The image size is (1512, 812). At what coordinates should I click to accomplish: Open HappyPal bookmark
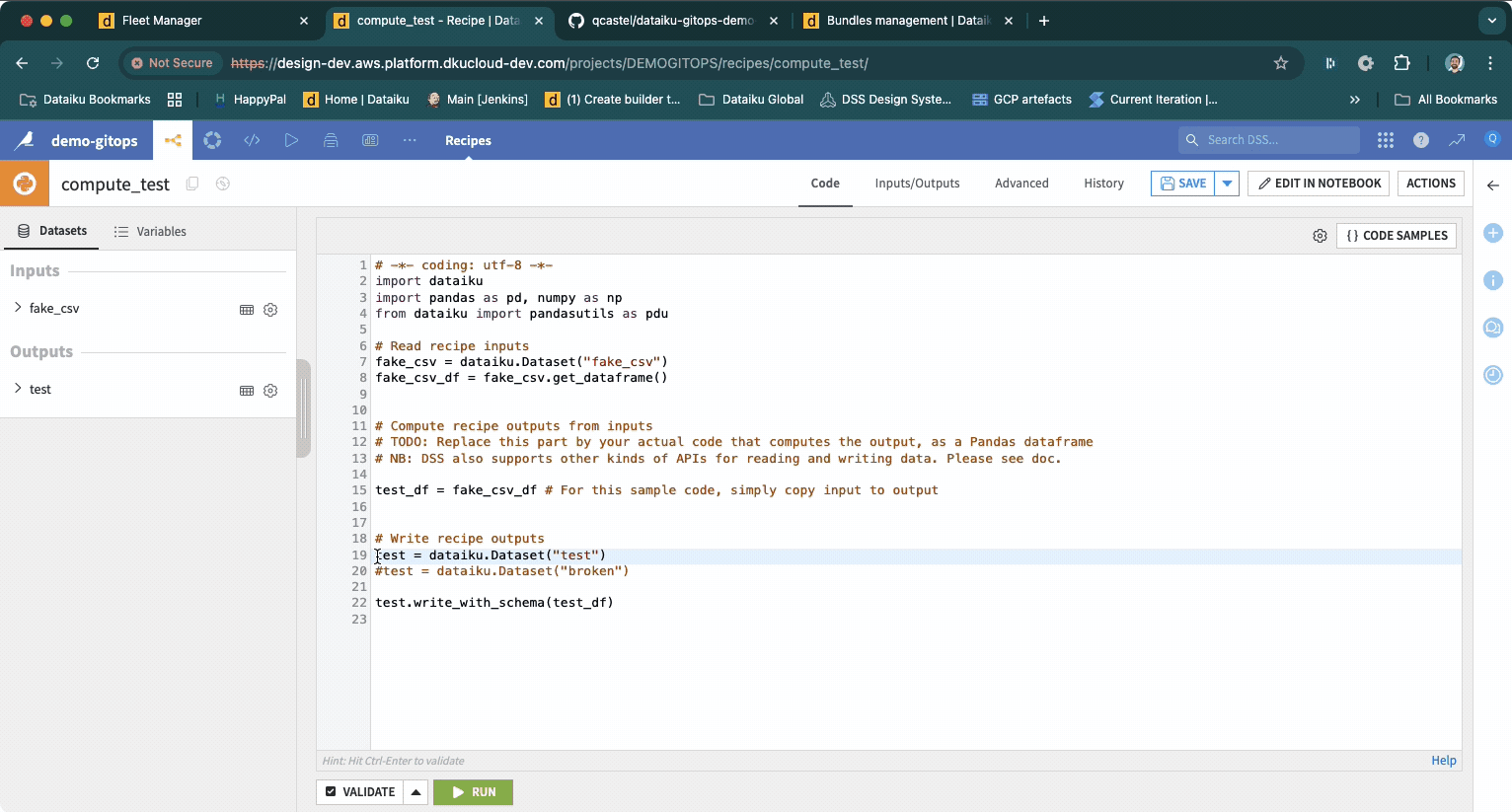(250, 100)
